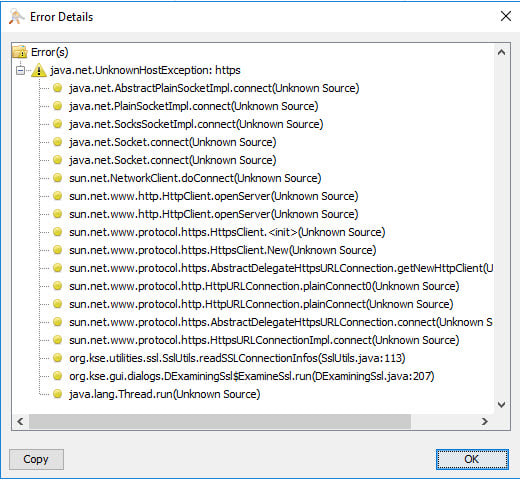Click yellow bullet icon beside plainConnect0
Screen dimensions: 520x480
[x=58, y=286]
